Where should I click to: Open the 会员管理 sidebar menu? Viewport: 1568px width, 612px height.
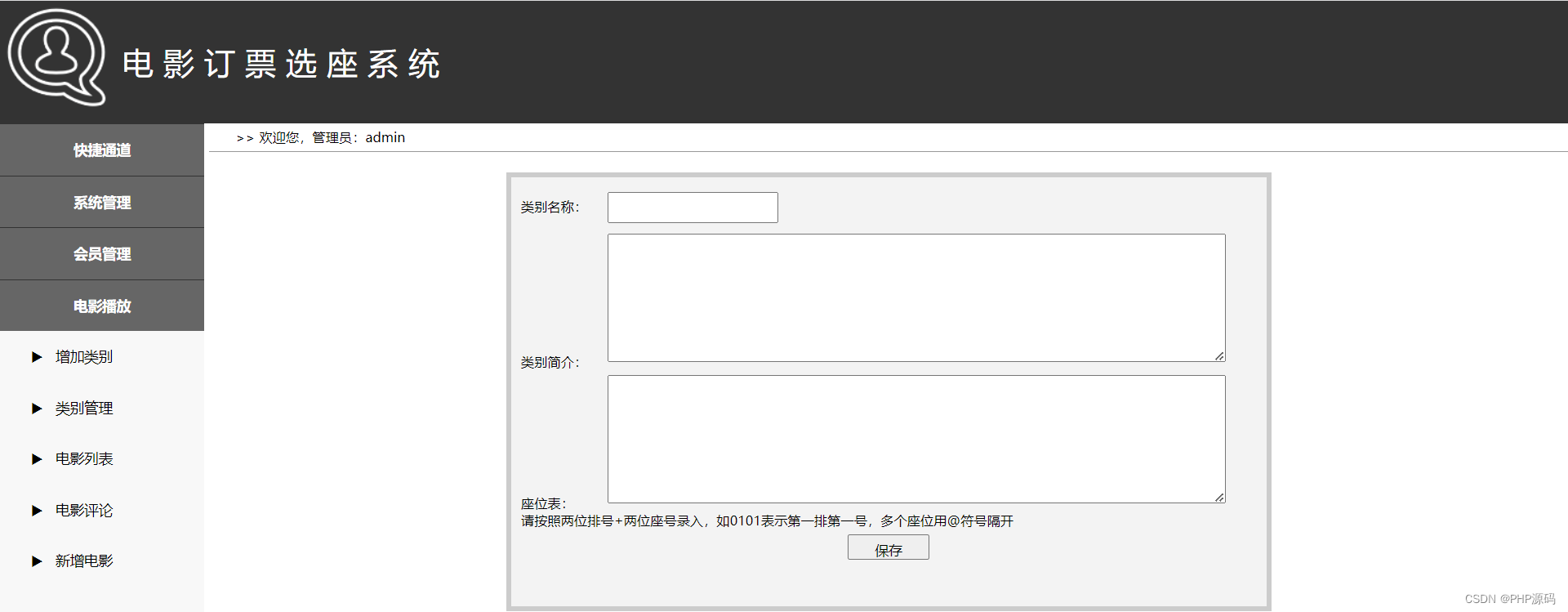tap(102, 254)
